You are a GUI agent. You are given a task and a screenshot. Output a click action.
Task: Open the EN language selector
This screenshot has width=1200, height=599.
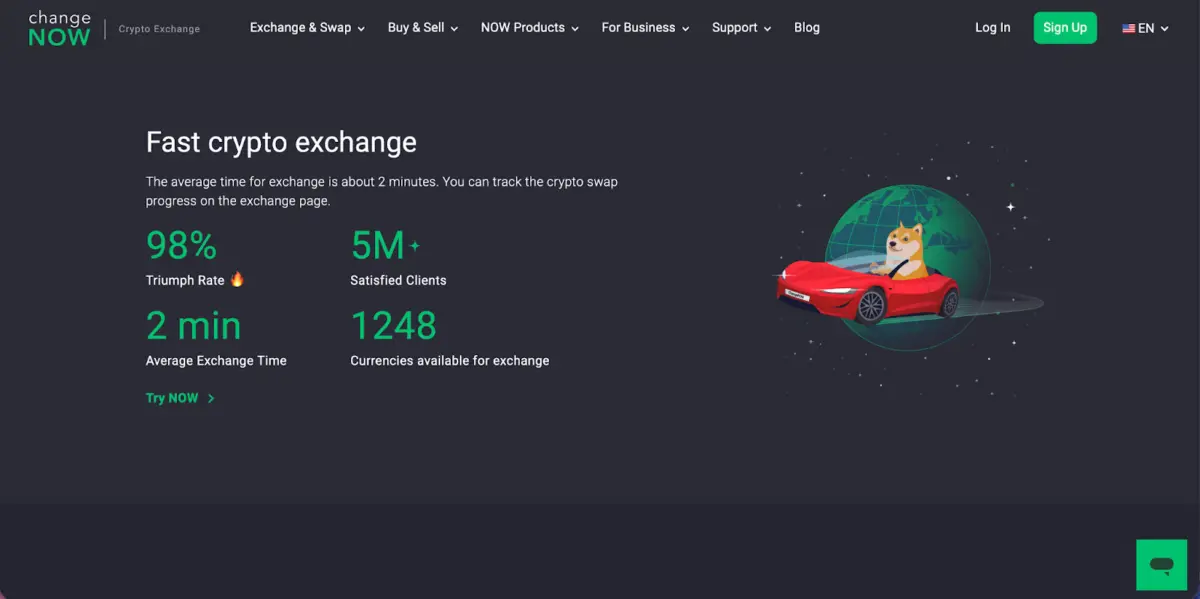coord(1146,28)
